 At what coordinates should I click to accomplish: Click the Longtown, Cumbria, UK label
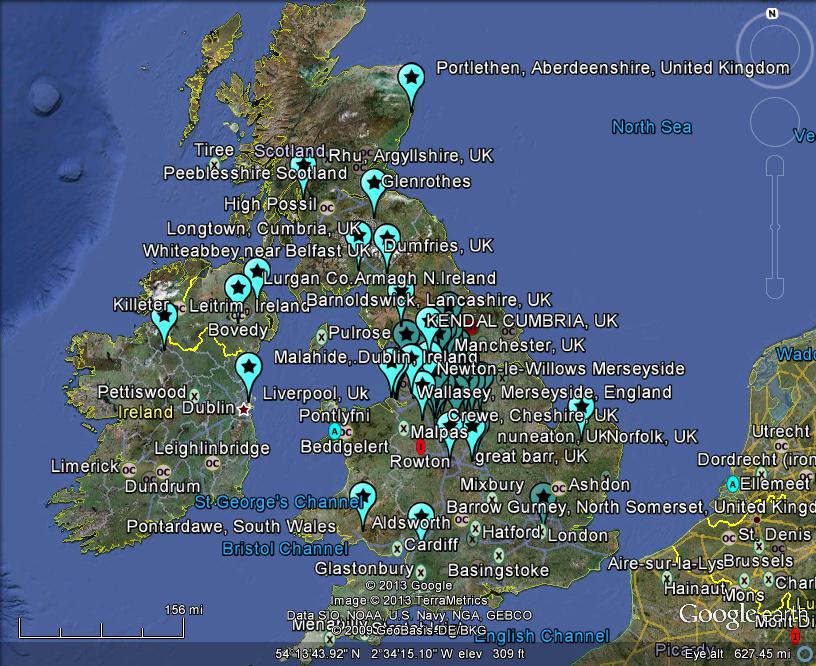pyautogui.click(x=263, y=228)
